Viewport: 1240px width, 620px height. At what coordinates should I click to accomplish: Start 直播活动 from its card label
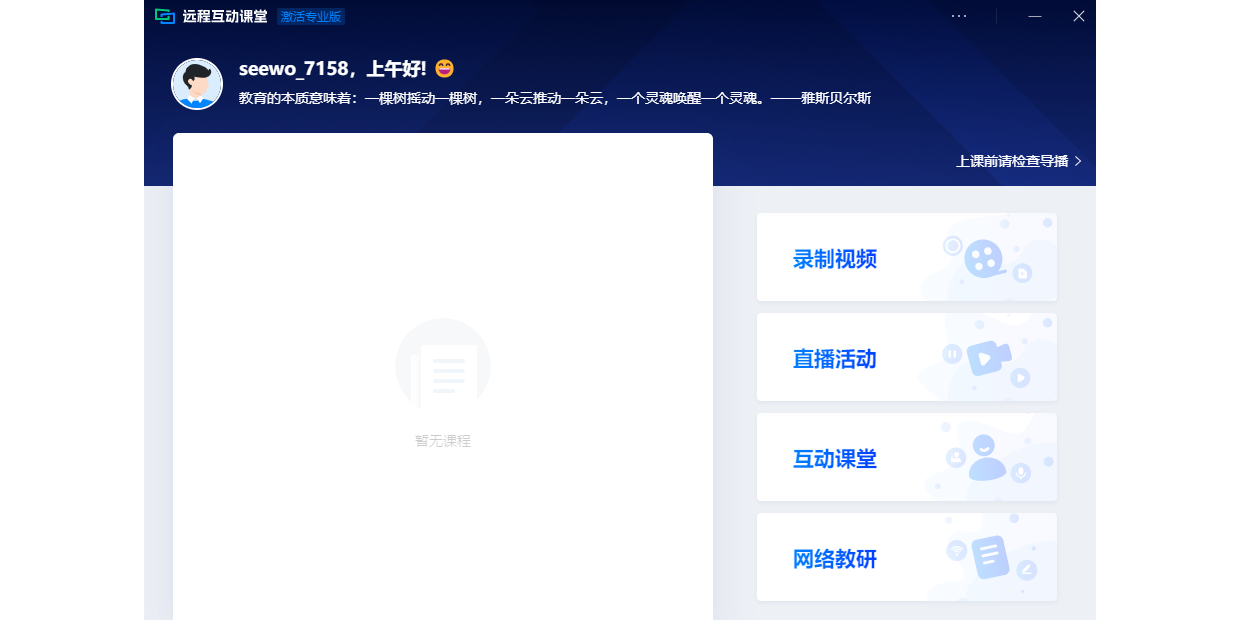click(x=835, y=359)
